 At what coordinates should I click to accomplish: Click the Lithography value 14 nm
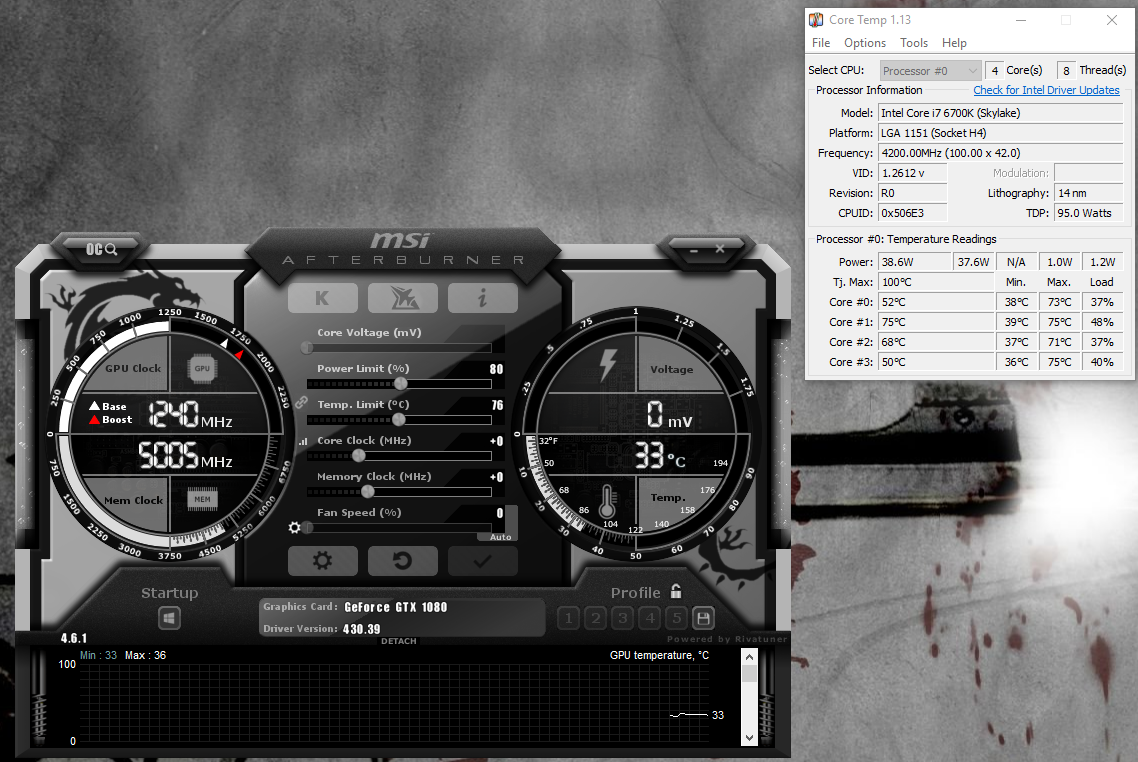pos(1089,193)
